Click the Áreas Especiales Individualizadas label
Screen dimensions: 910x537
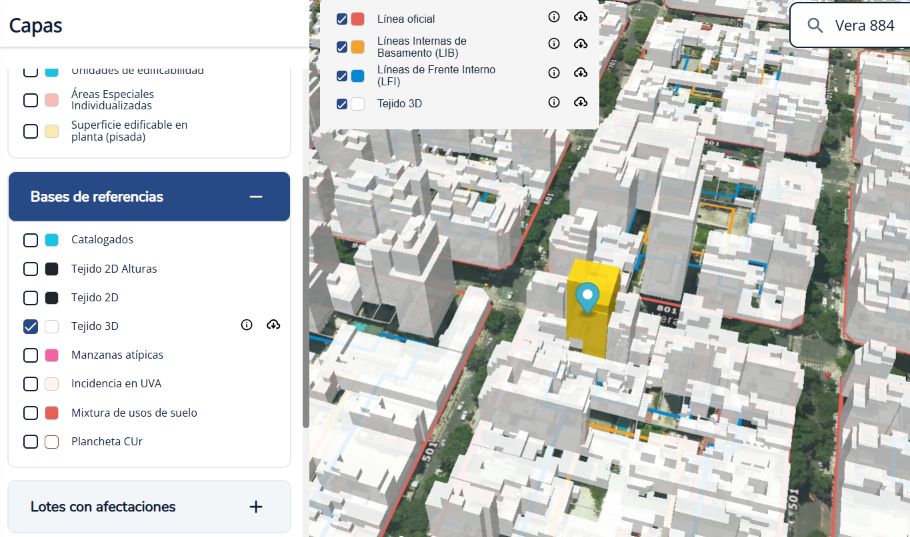[113, 100]
